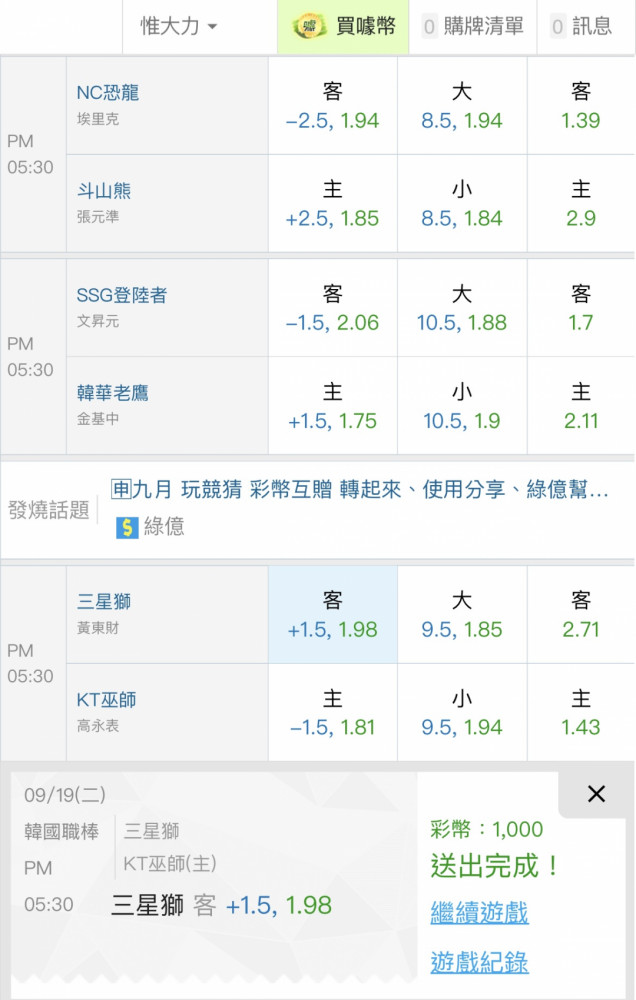The height and width of the screenshot is (1000, 636).
Task: Click the 申 tag icon before 九月
Action: point(121,489)
